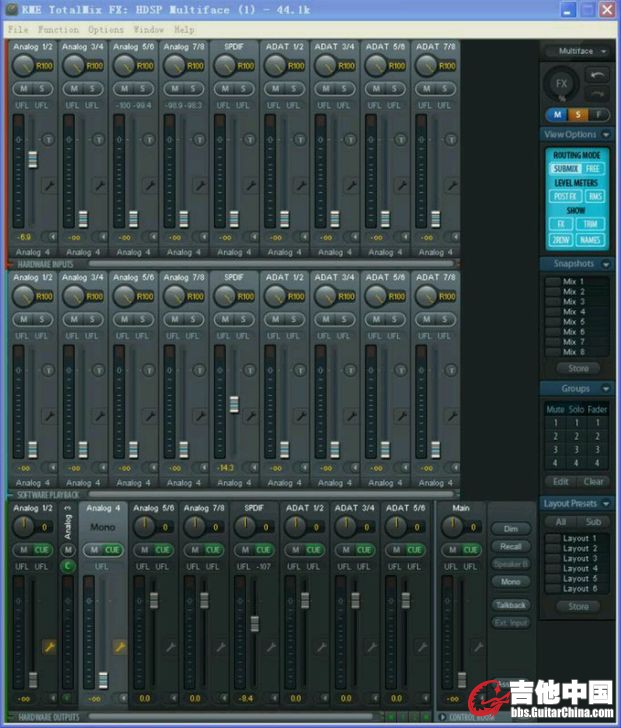This screenshot has height=728, width=621.
Task: Collapse the Groups panel arrow
Action: point(606,389)
